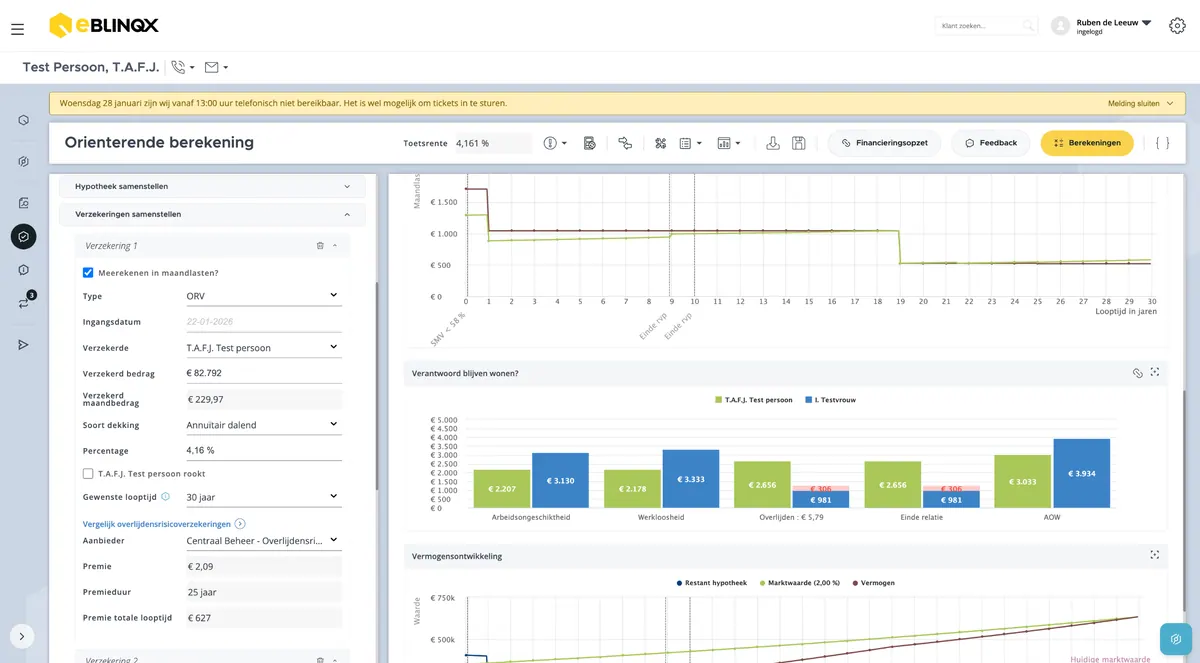Click the link icon on Verantwoord blijven wonen
This screenshot has height=663, width=1200.
point(1137,373)
